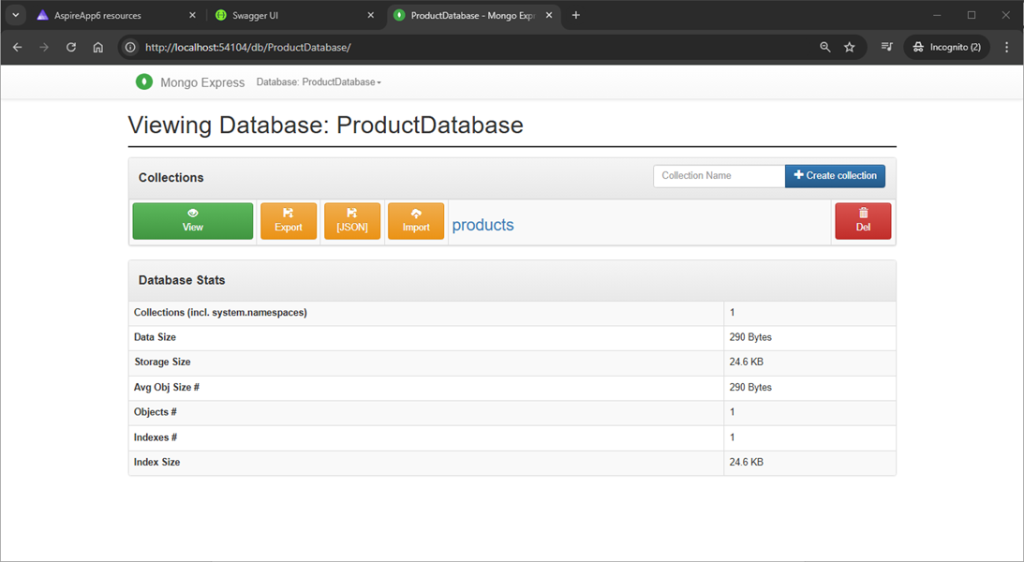Click the browser forward arrow
Image resolution: width=1024 pixels, height=562 pixels.
(44, 47)
